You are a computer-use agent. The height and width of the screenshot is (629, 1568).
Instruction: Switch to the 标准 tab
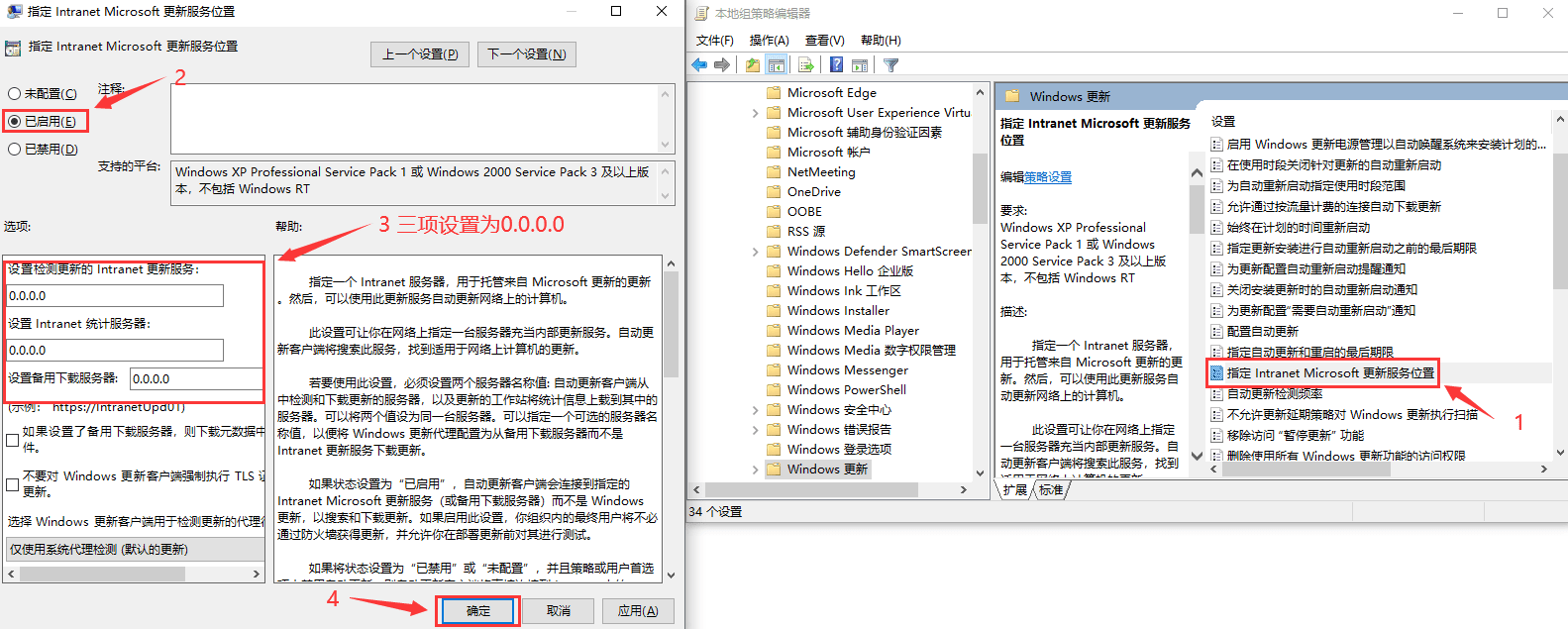pos(1051,490)
